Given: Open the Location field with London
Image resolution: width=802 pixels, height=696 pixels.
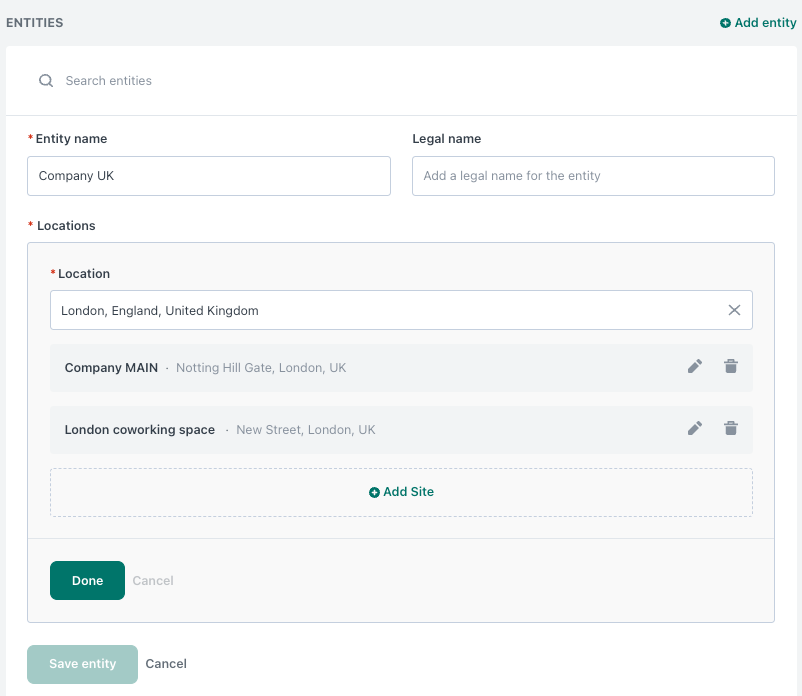Looking at the screenshot, I should [x=380, y=310].
